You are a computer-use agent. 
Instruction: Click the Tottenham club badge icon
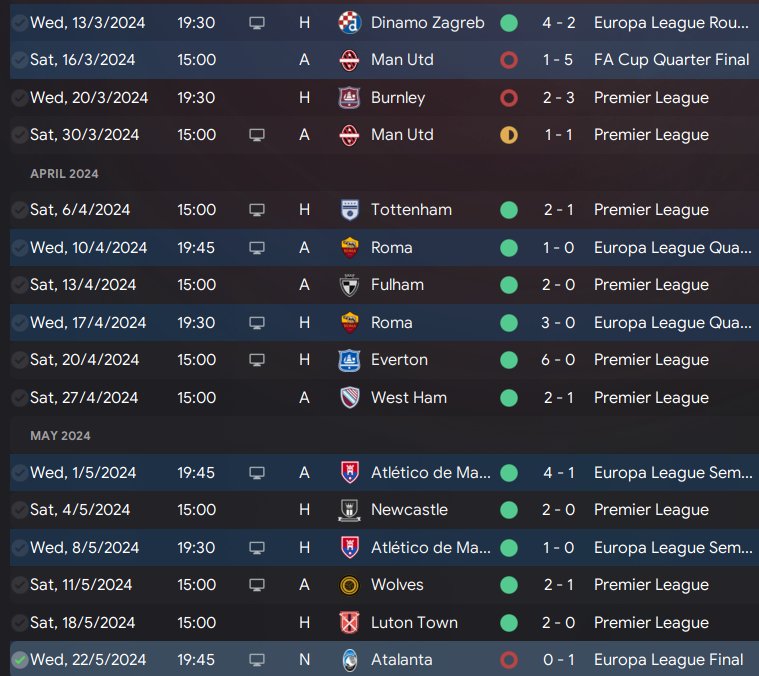(x=349, y=210)
